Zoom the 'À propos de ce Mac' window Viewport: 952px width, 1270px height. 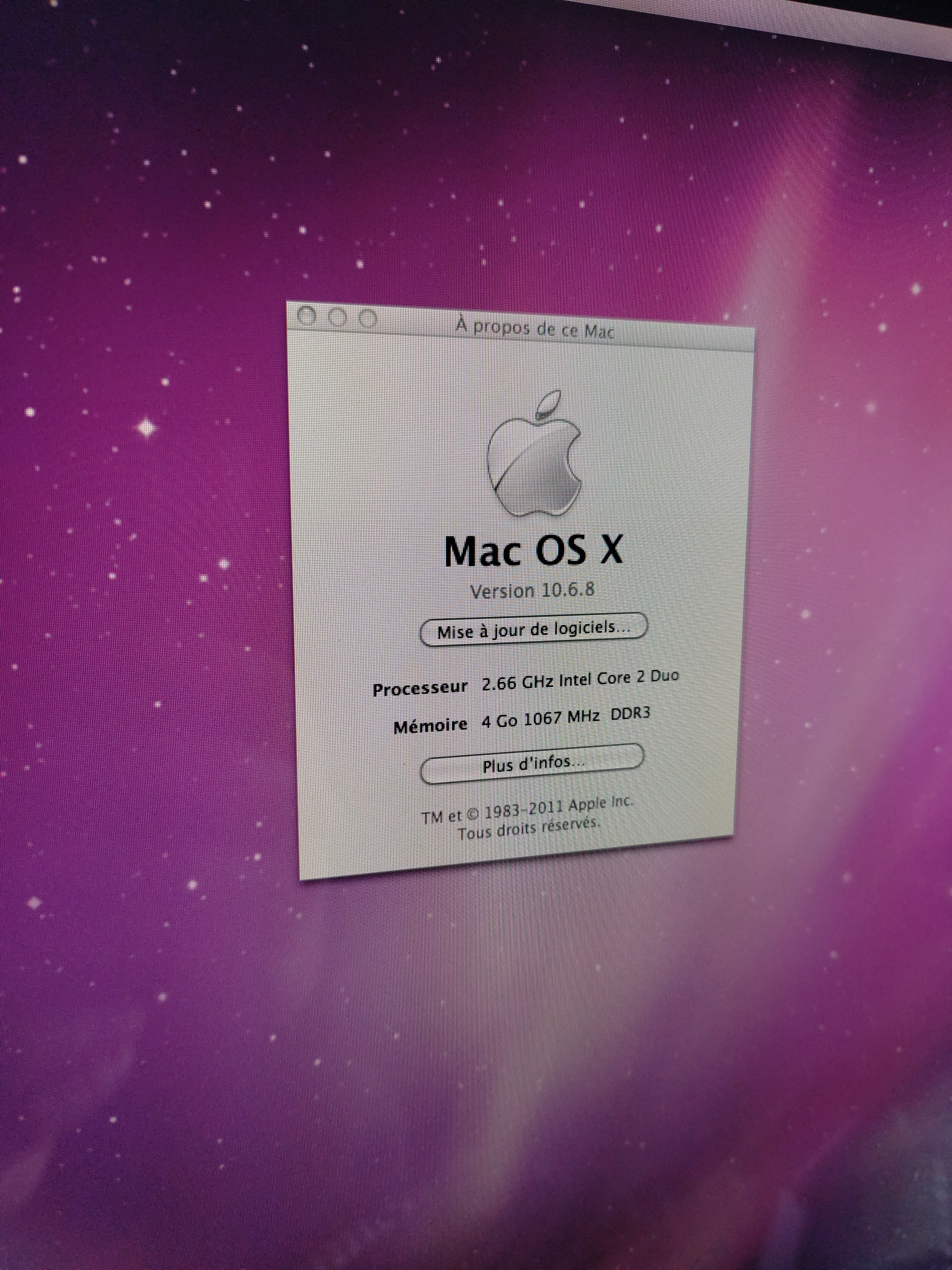click(x=368, y=319)
